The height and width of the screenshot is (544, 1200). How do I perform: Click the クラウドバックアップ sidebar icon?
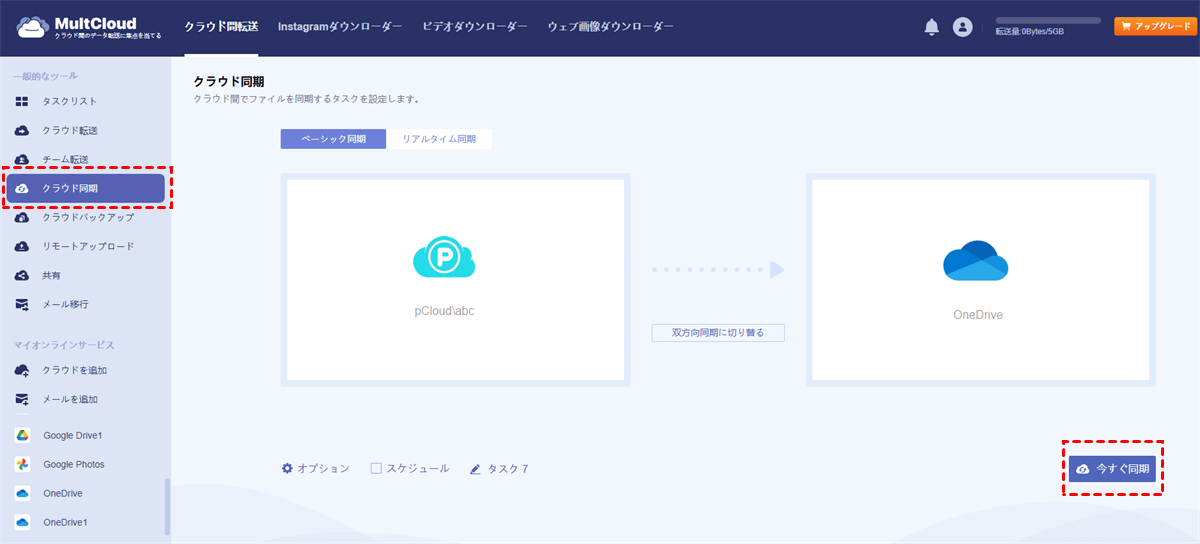pos(22,217)
